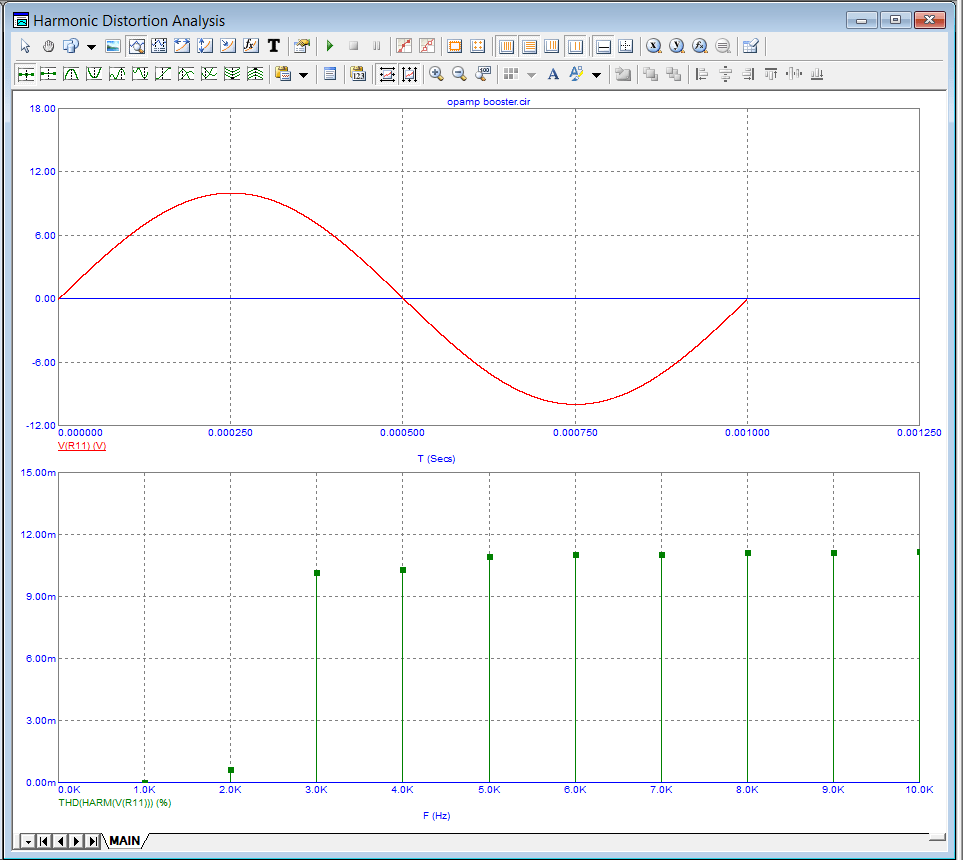This screenshot has height=860, width=964.
Task: Select the V(R11) (V) curve label
Action: point(82,446)
